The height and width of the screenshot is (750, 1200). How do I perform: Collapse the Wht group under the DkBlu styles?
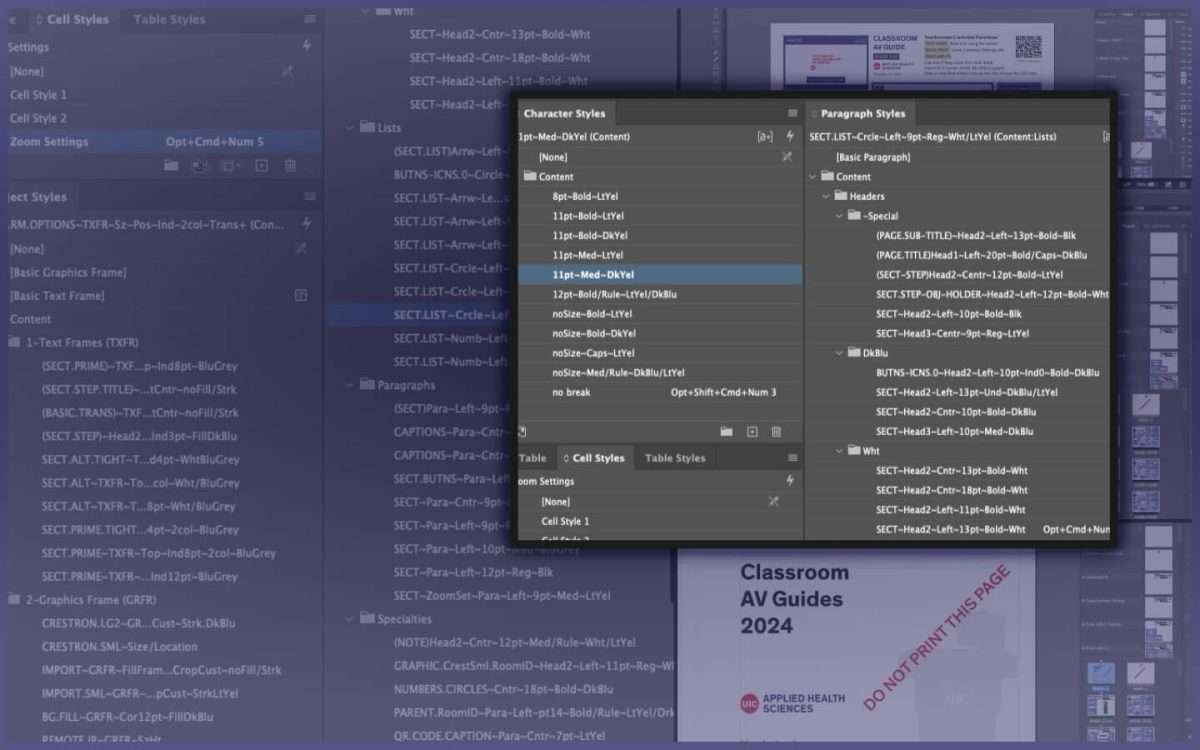point(840,451)
